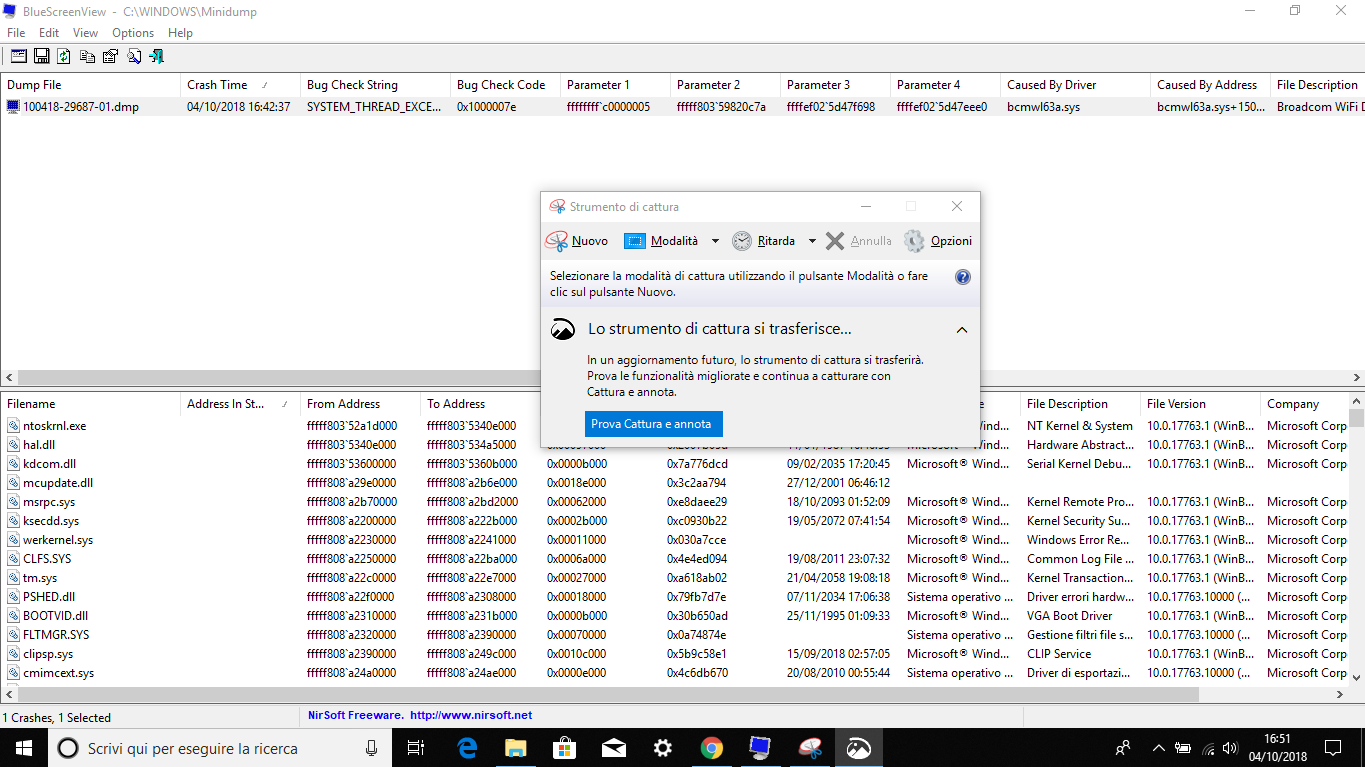Screen dimensions: 1365x767
Task: Click the From Address column header
Action: [360, 404]
